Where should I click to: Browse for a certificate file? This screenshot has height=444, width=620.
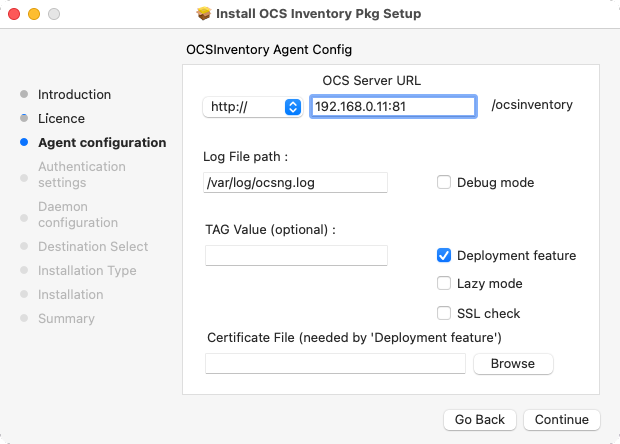tap(513, 363)
